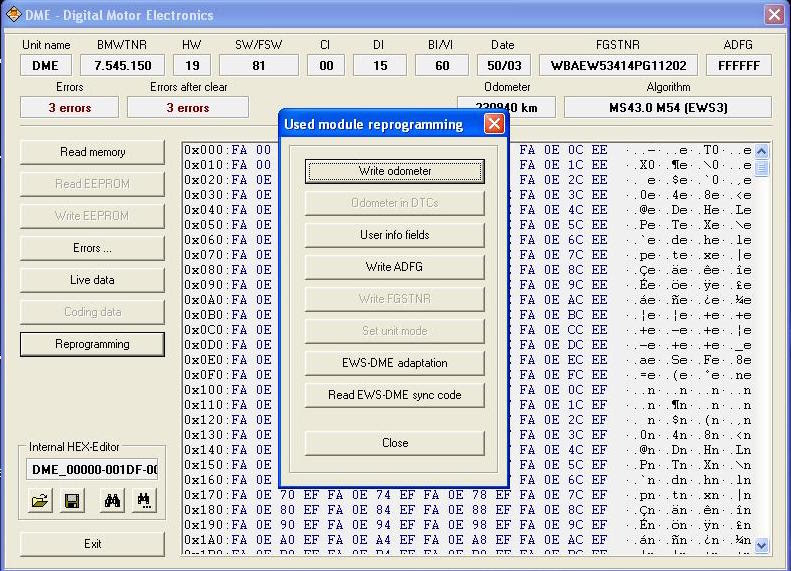This screenshot has width=791, height=571.
Task: Click the greyed Coding data button
Action: tap(92, 312)
